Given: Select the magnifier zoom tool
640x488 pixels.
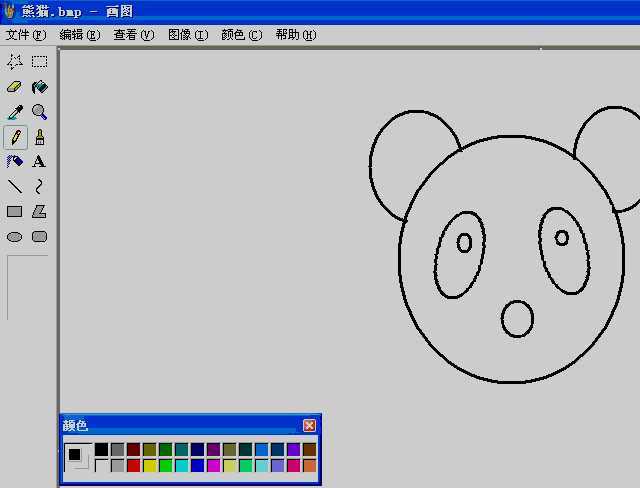Looking at the screenshot, I should 40,112.
